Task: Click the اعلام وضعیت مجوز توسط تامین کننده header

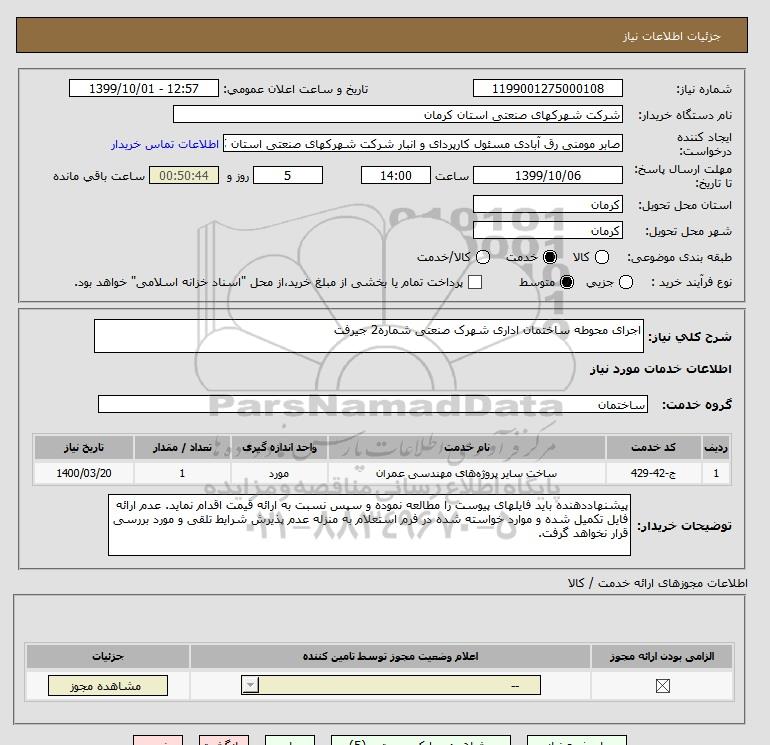Action: click(x=390, y=656)
